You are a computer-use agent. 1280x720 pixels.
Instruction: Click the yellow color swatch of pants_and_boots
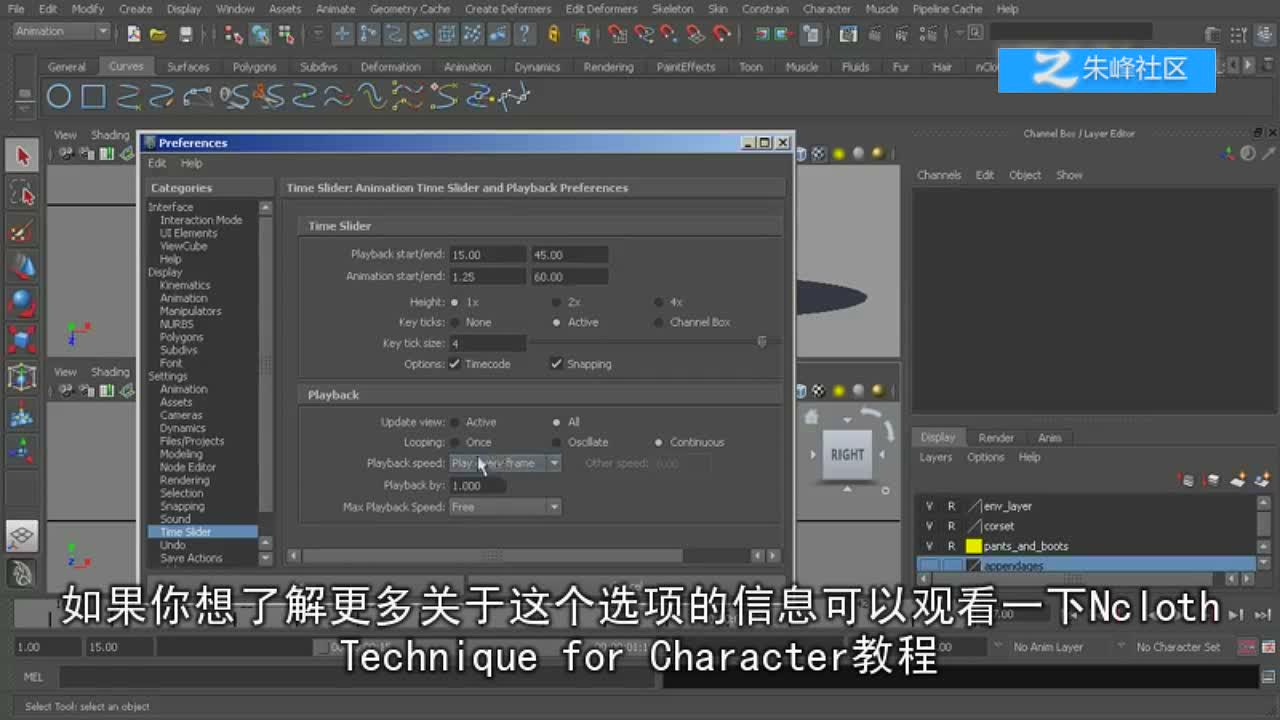coord(973,546)
